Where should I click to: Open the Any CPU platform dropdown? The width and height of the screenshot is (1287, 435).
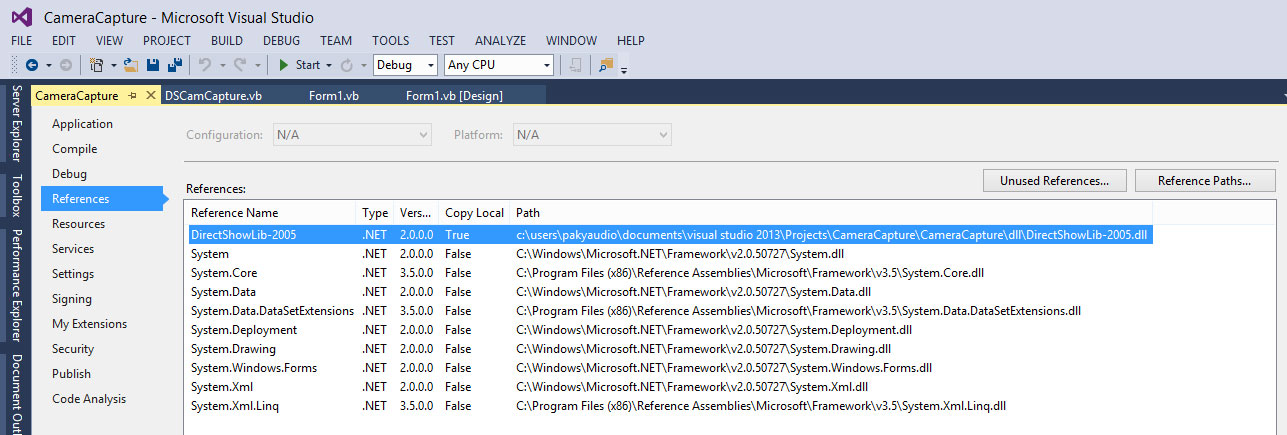pos(499,65)
